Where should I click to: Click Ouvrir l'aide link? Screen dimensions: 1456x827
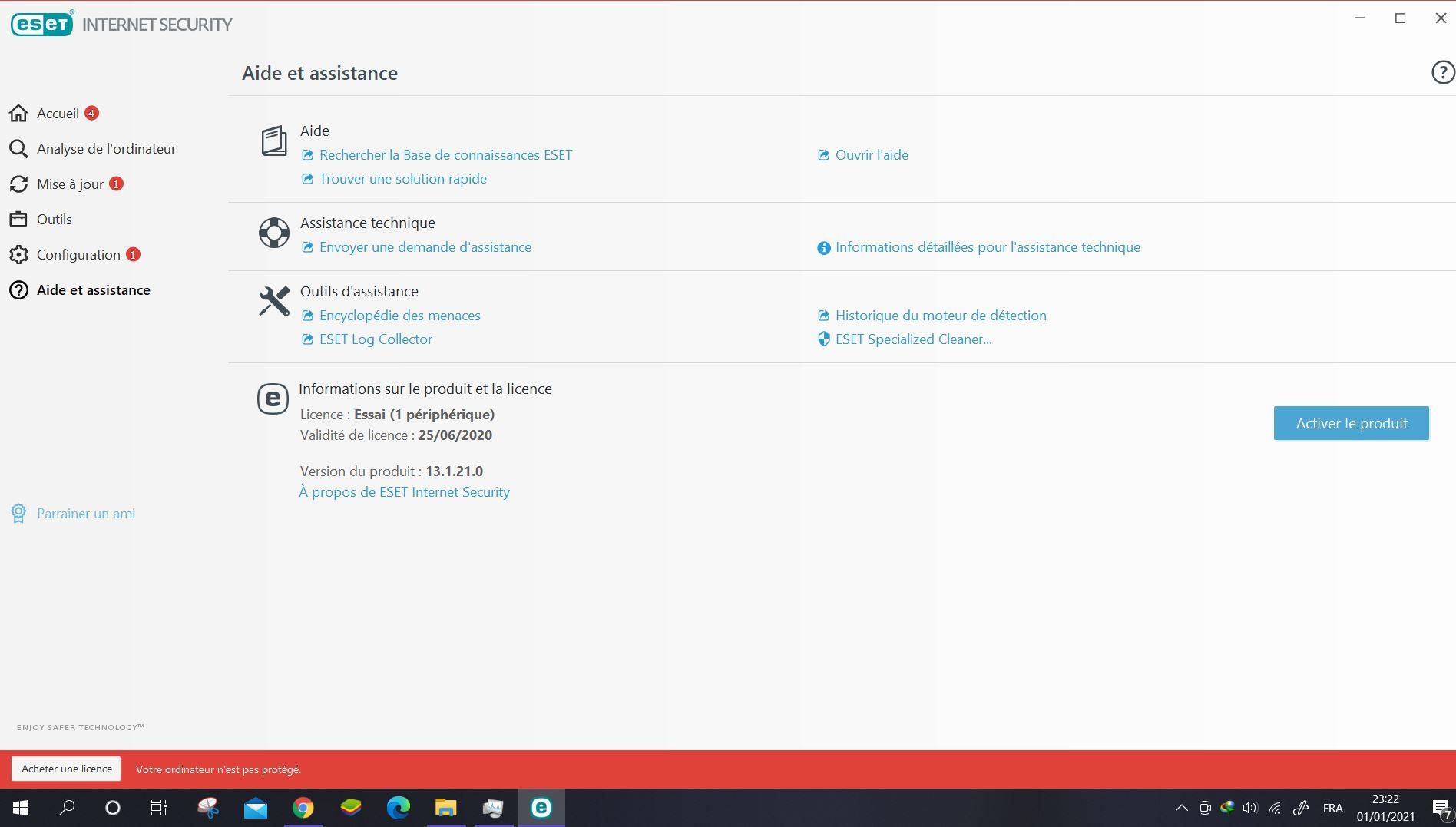872,155
